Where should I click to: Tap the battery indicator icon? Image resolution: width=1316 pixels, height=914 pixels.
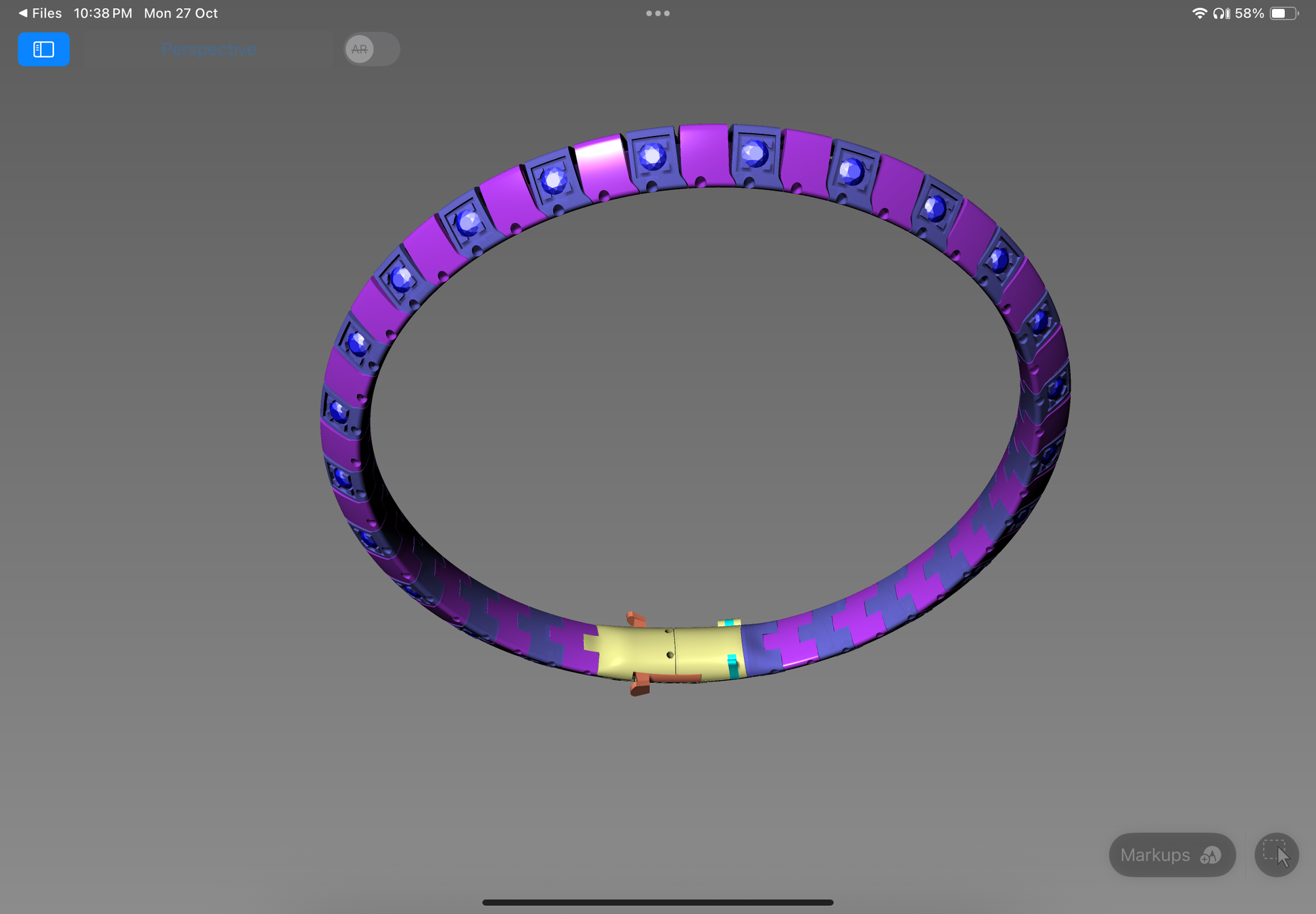click(1283, 13)
